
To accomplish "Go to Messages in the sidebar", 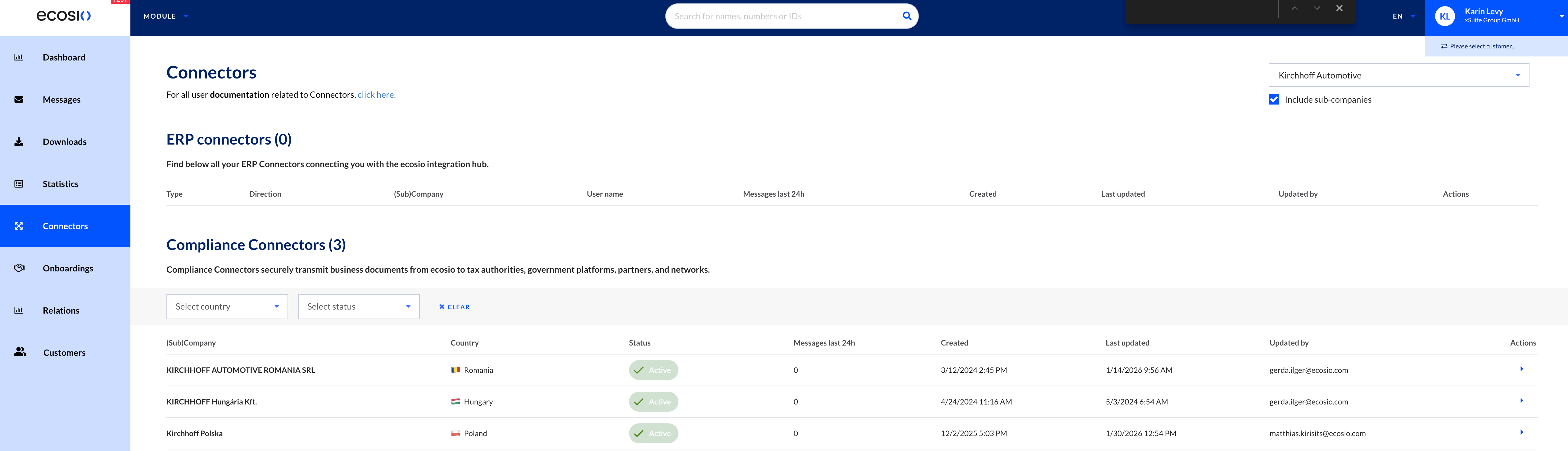I will (65, 100).
